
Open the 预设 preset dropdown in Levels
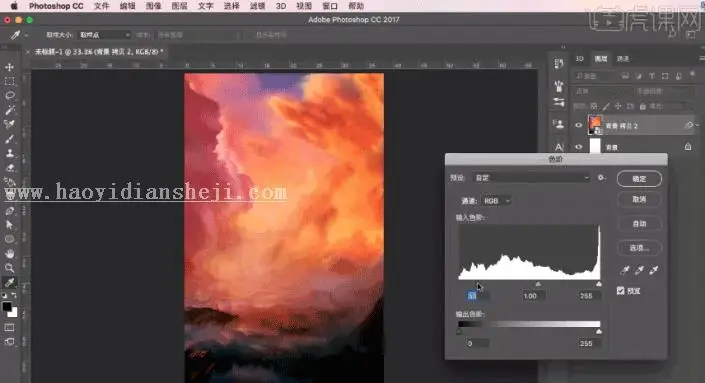point(532,178)
